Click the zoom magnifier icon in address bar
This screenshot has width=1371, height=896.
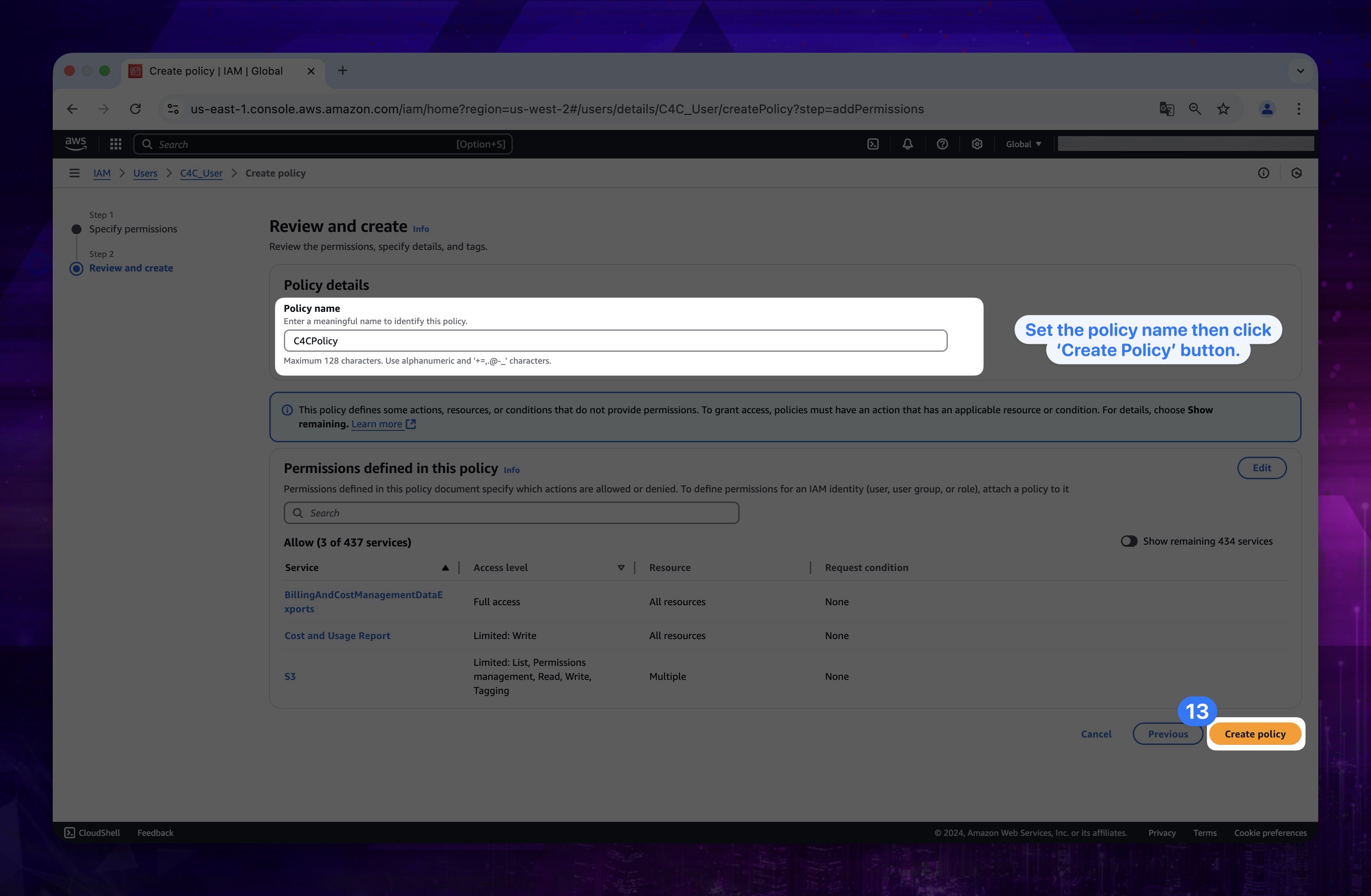point(1195,109)
